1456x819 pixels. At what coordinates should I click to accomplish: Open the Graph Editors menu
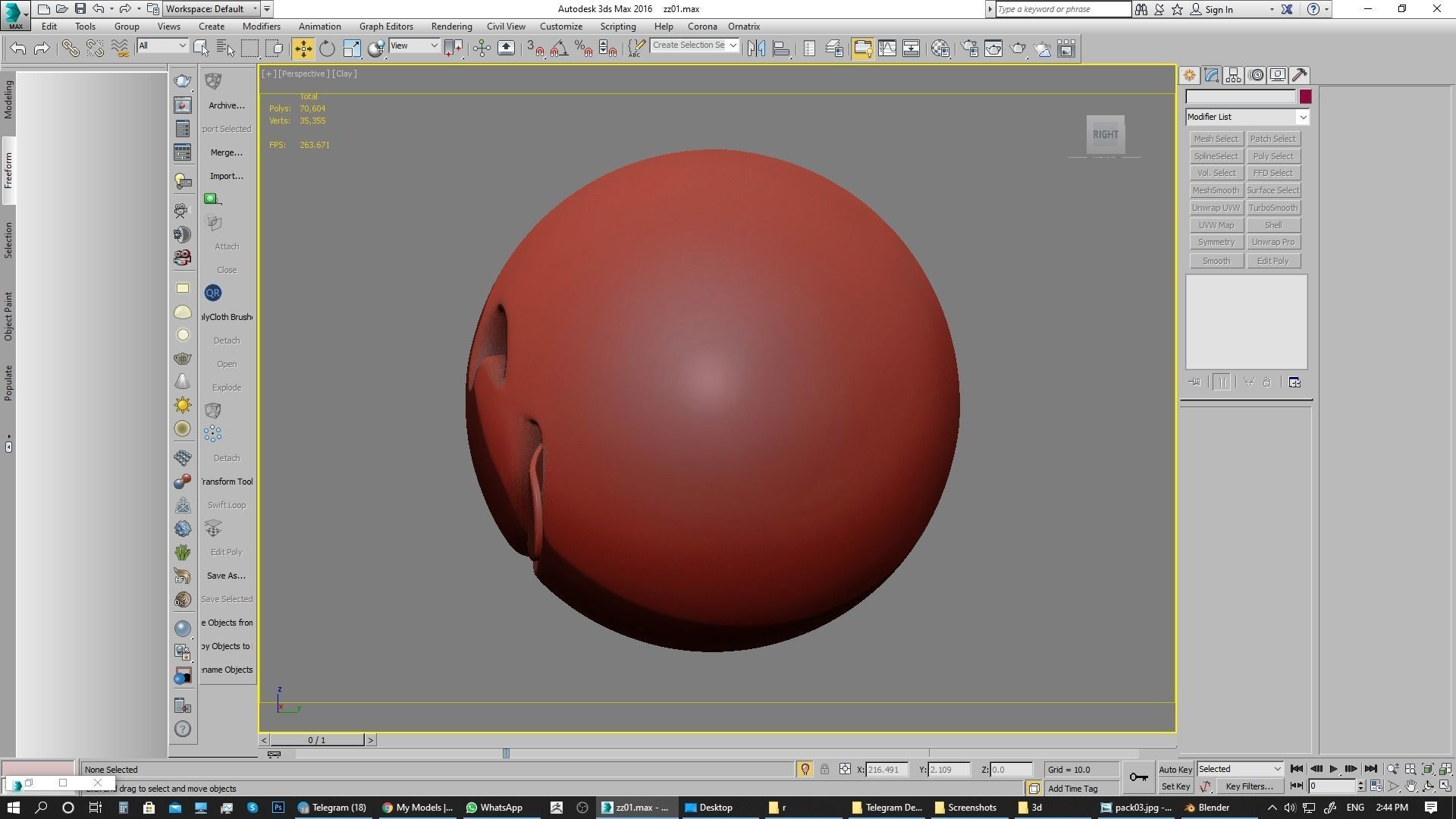coord(386,27)
